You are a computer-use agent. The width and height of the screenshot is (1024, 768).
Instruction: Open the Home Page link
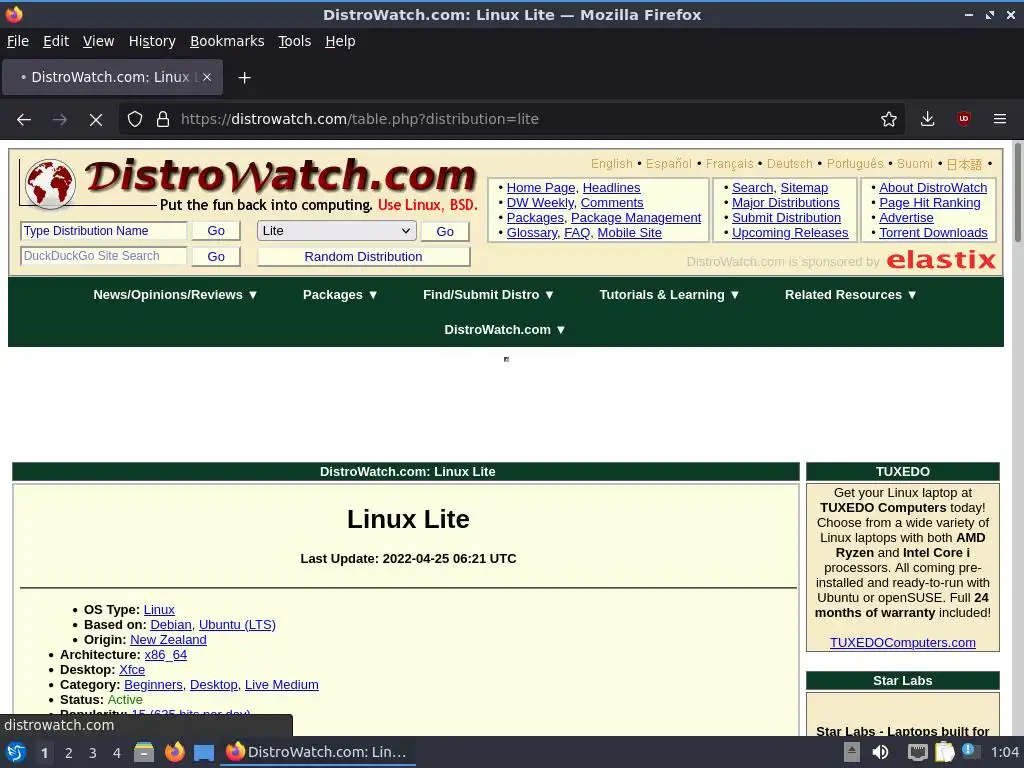(x=541, y=188)
